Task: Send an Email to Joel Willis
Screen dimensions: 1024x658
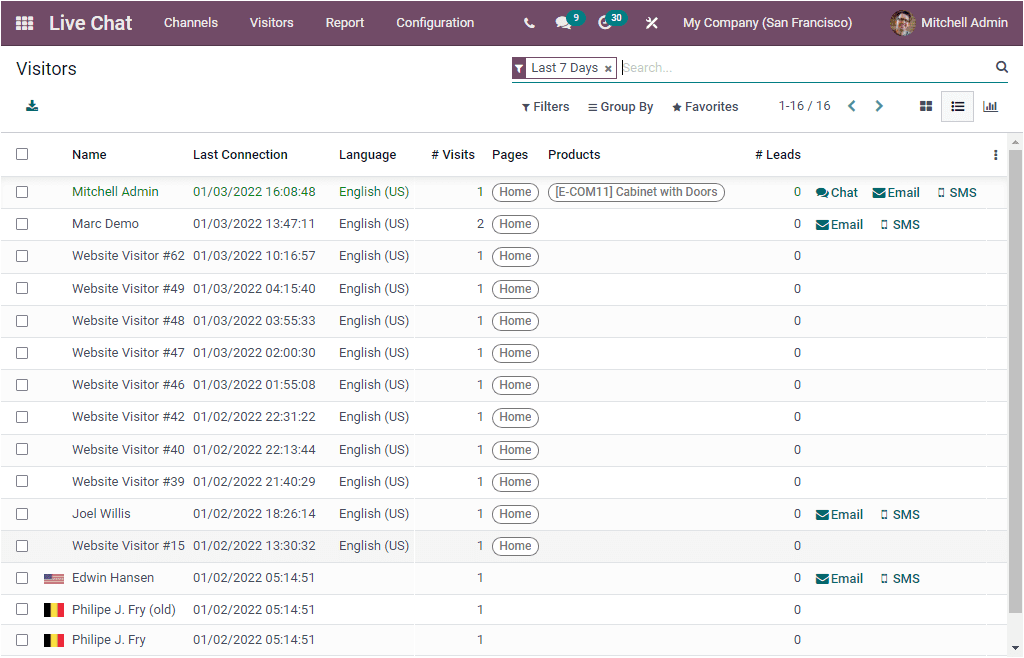Action: pyautogui.click(x=839, y=514)
